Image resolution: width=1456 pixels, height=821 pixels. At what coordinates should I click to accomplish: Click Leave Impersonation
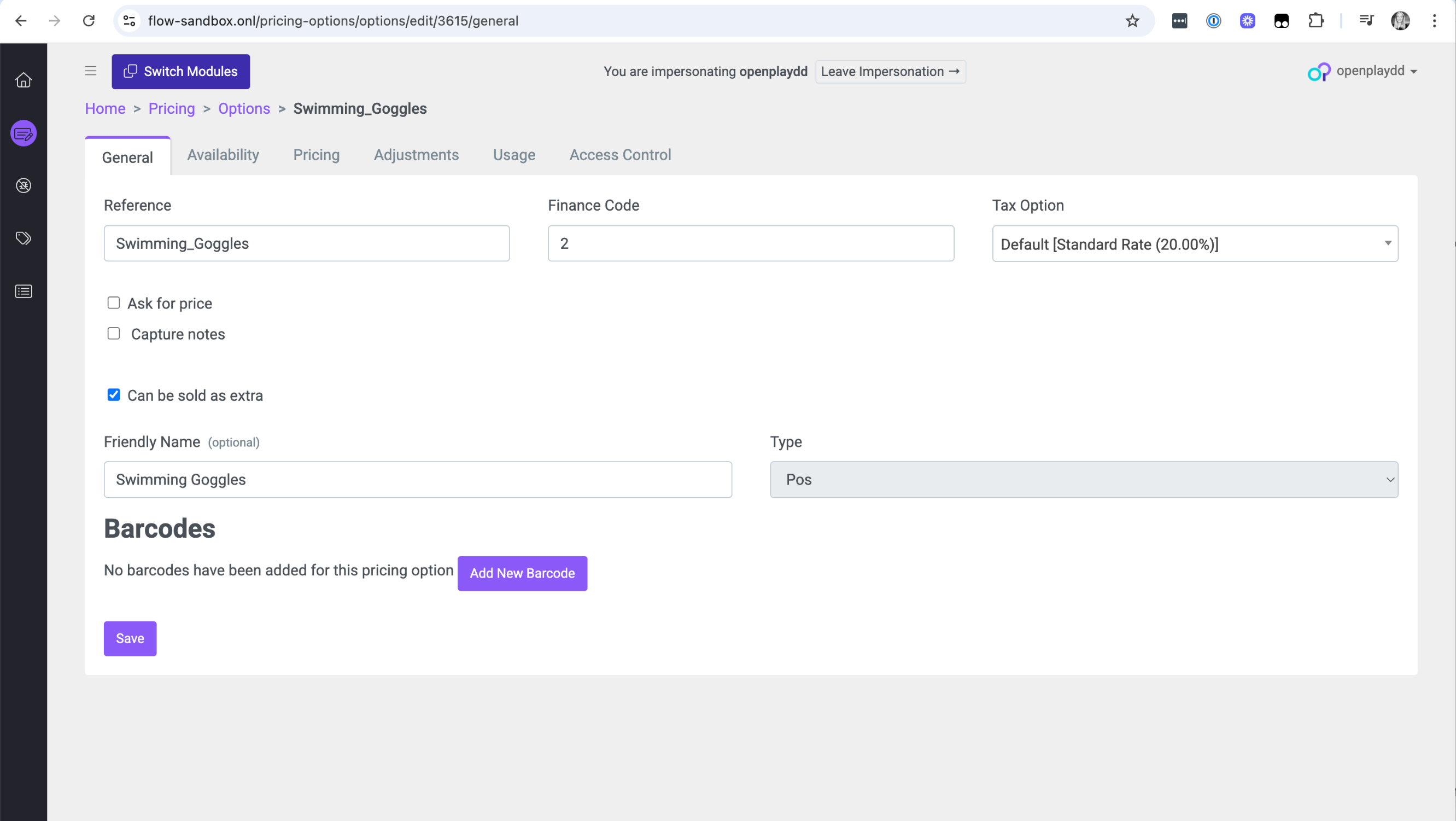[890, 71]
